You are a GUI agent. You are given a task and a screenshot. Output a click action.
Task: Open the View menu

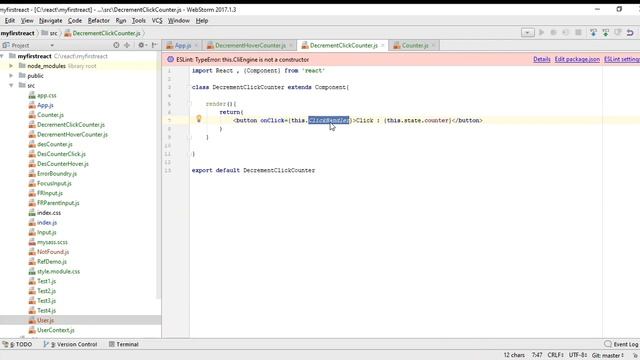(27, 20)
